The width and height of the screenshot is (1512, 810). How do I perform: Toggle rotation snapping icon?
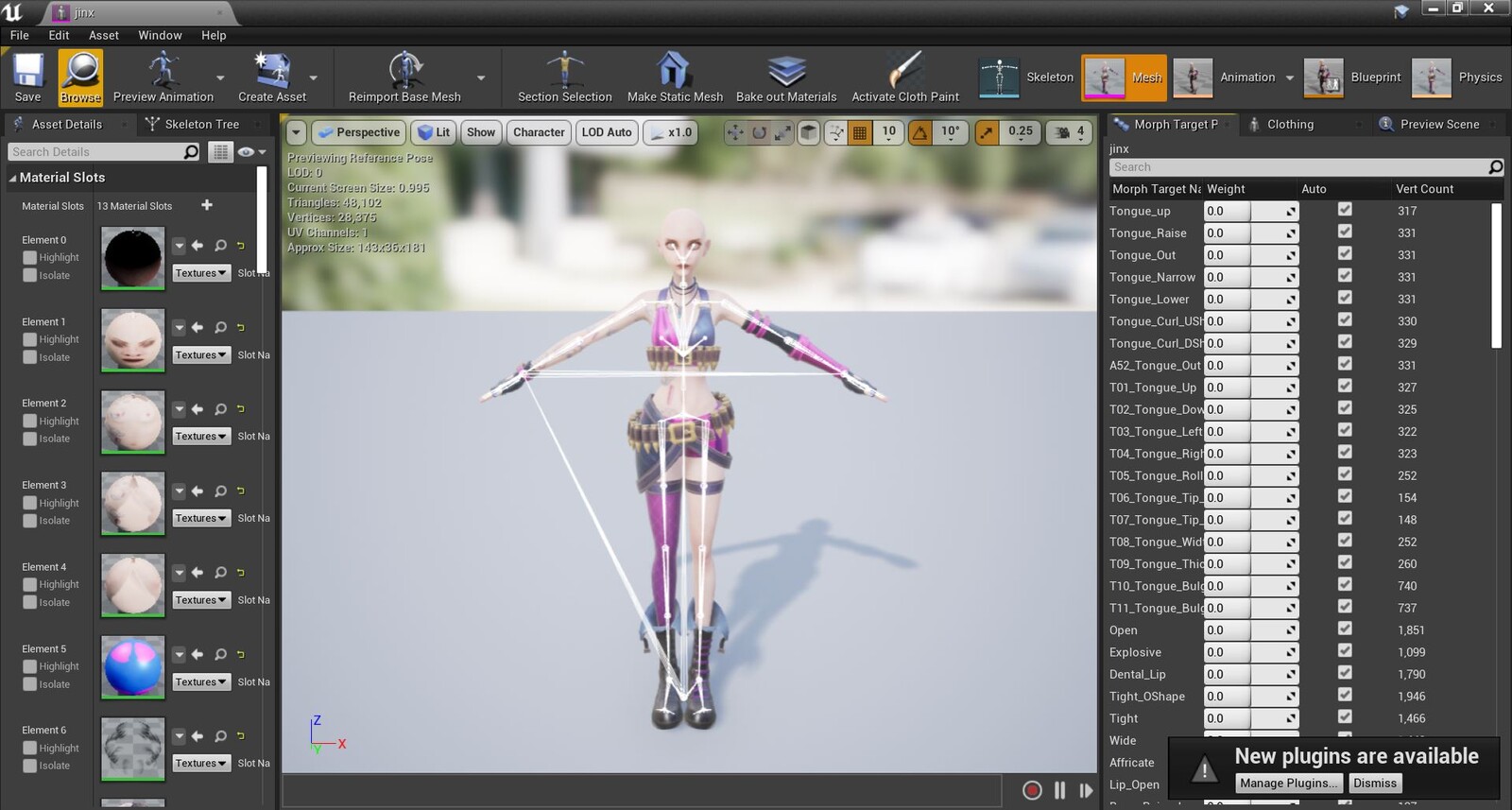click(920, 132)
